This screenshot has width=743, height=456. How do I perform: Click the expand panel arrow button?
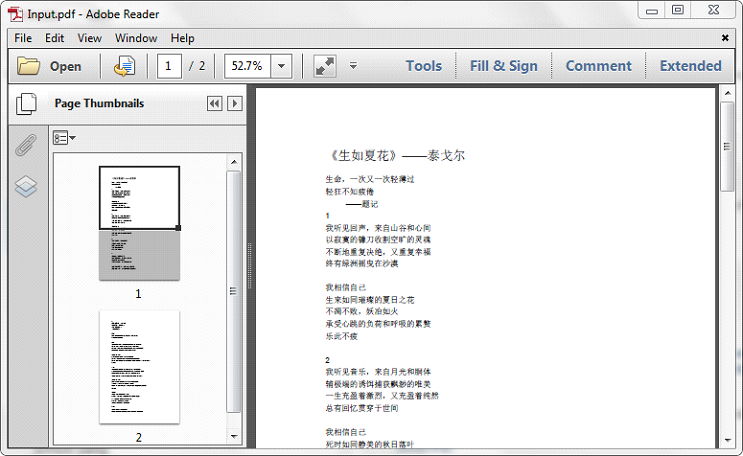point(235,103)
